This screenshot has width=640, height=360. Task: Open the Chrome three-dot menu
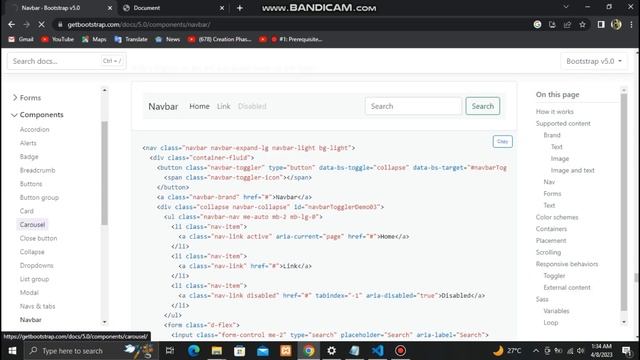point(631,24)
